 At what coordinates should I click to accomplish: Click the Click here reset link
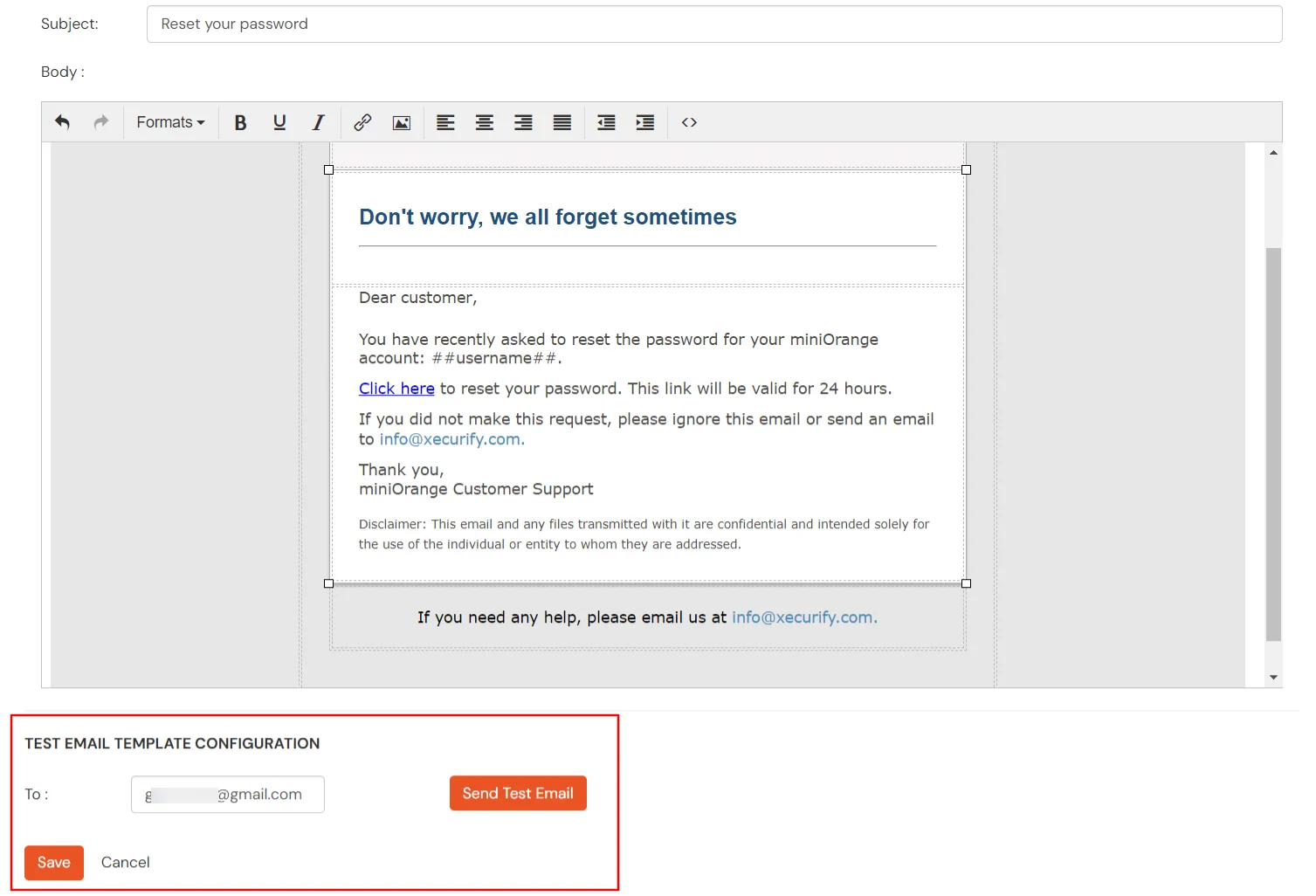pos(396,389)
